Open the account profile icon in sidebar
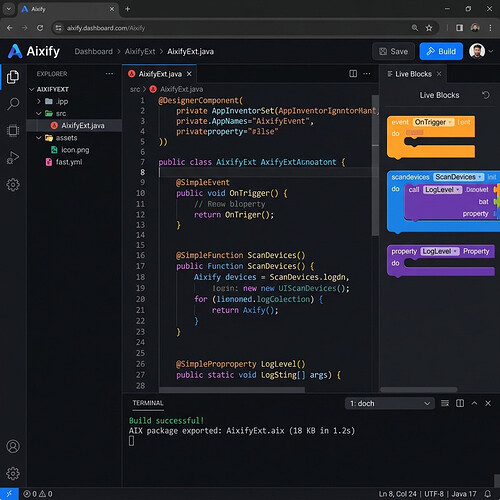 point(13,446)
